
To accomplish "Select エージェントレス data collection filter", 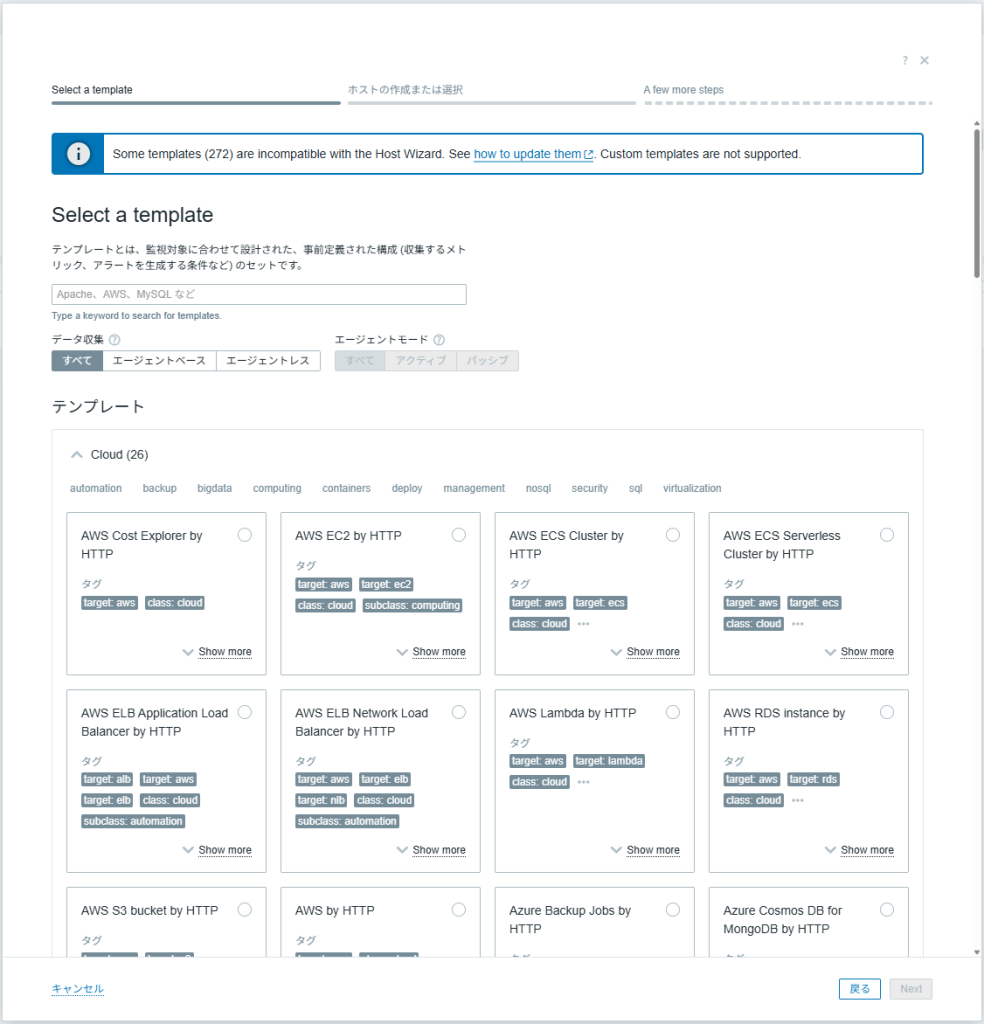I will coord(268,360).
